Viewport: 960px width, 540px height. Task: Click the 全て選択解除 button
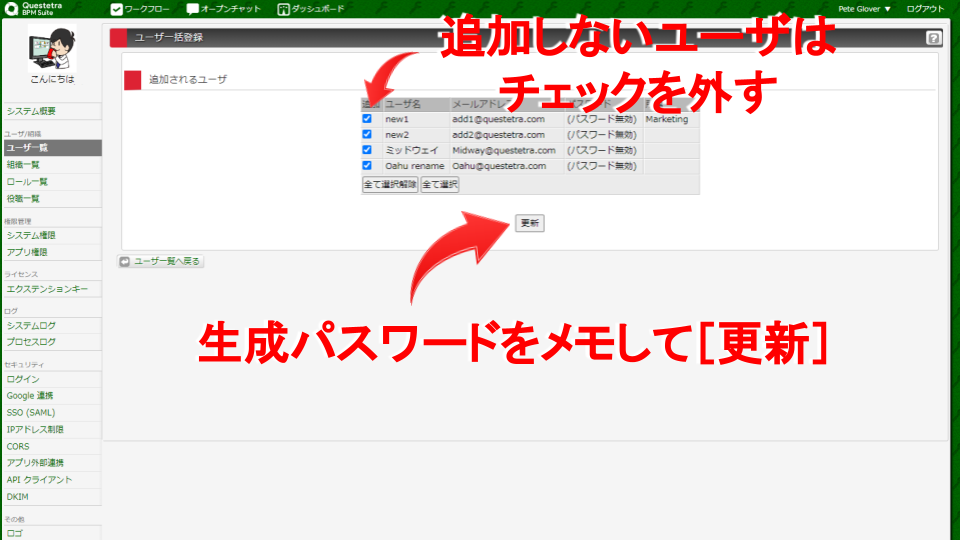point(390,185)
